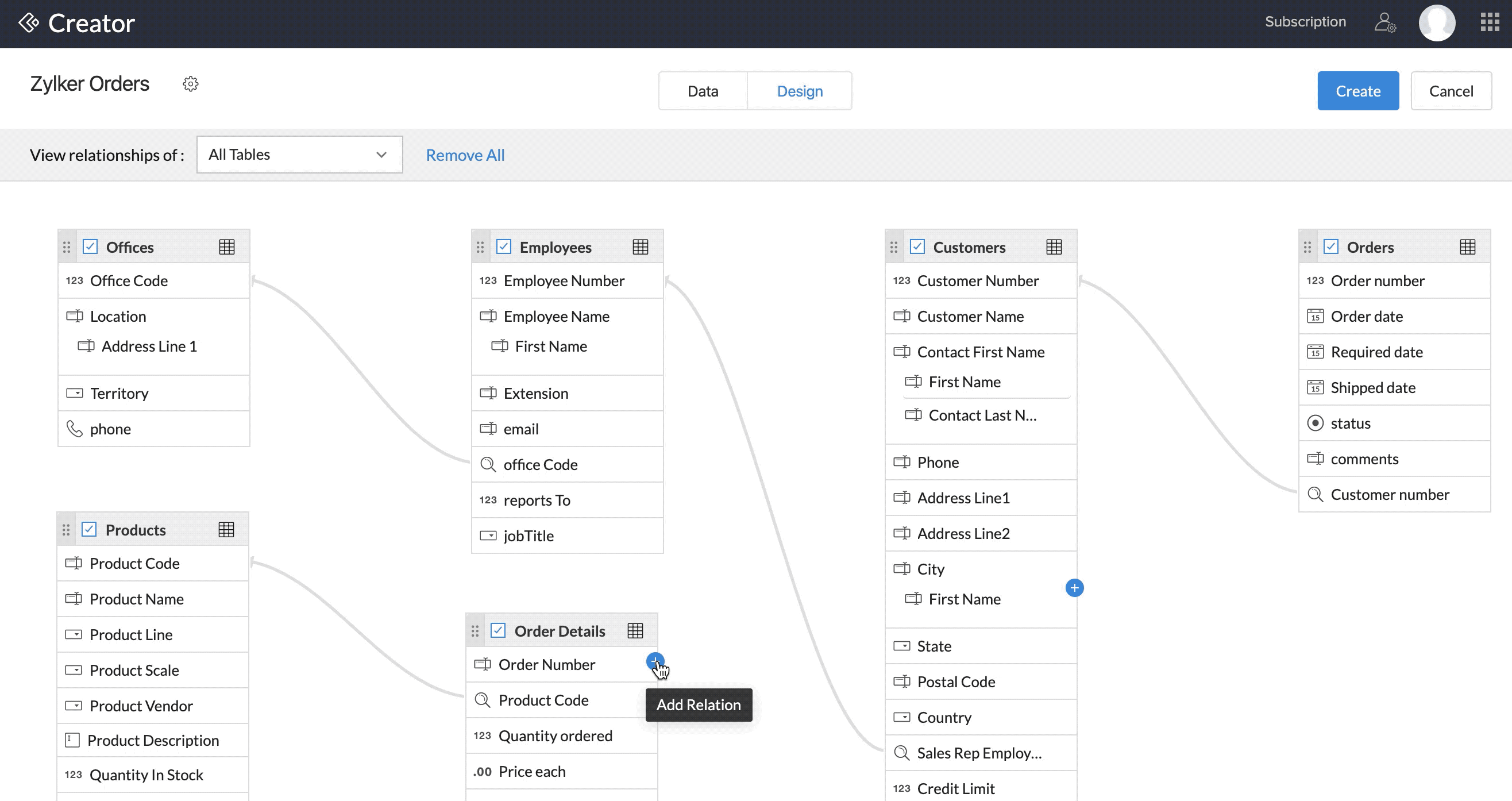Viewport: 1512px width, 801px height.
Task: Open user account settings icon
Action: click(1385, 22)
